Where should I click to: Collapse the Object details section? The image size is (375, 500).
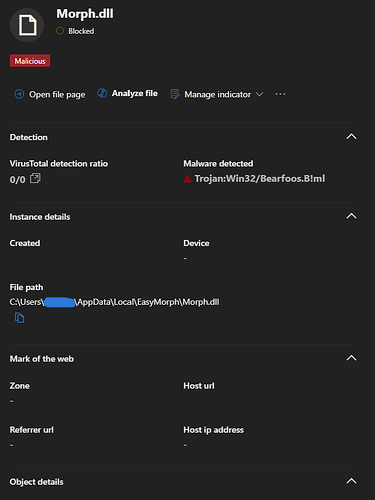[351, 481]
